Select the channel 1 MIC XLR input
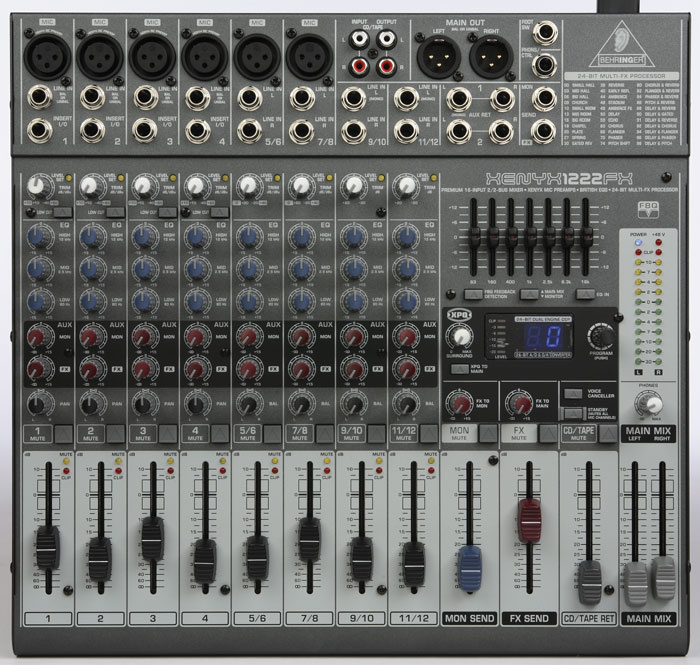Screen dimensions: 700x665 click(x=47, y=57)
